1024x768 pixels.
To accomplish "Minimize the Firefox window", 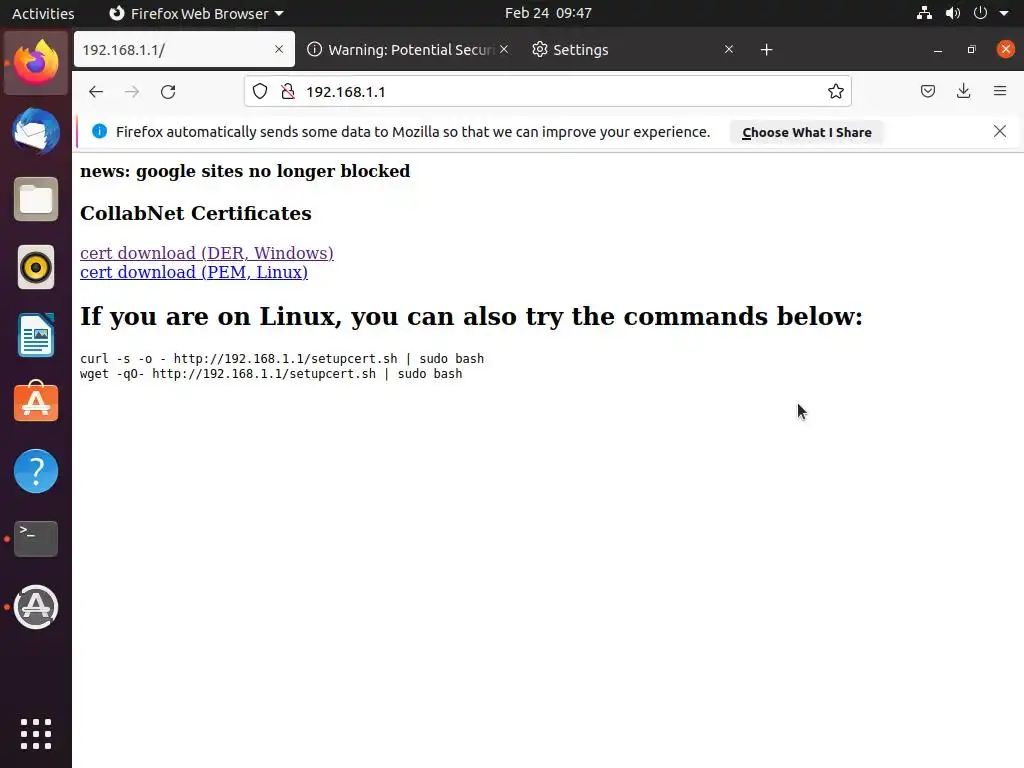I will tap(938, 50).
